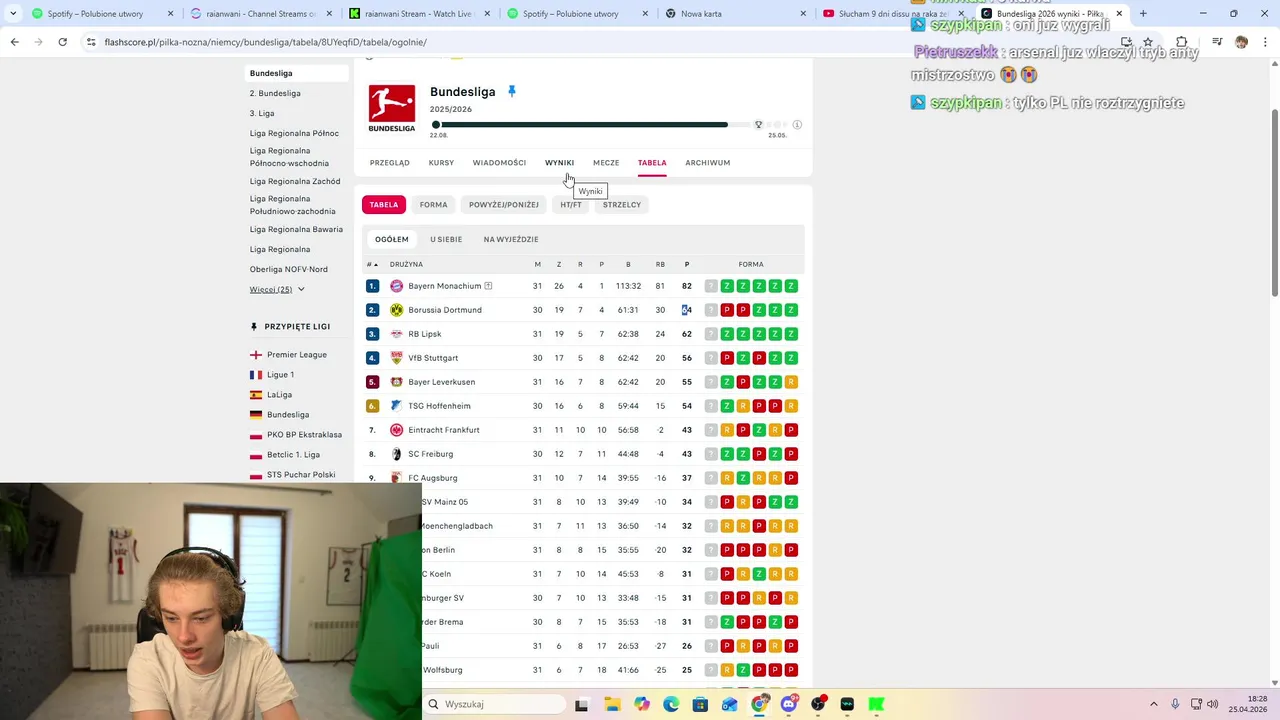Click Borussia Dortmund's first red P form badge

point(727,310)
